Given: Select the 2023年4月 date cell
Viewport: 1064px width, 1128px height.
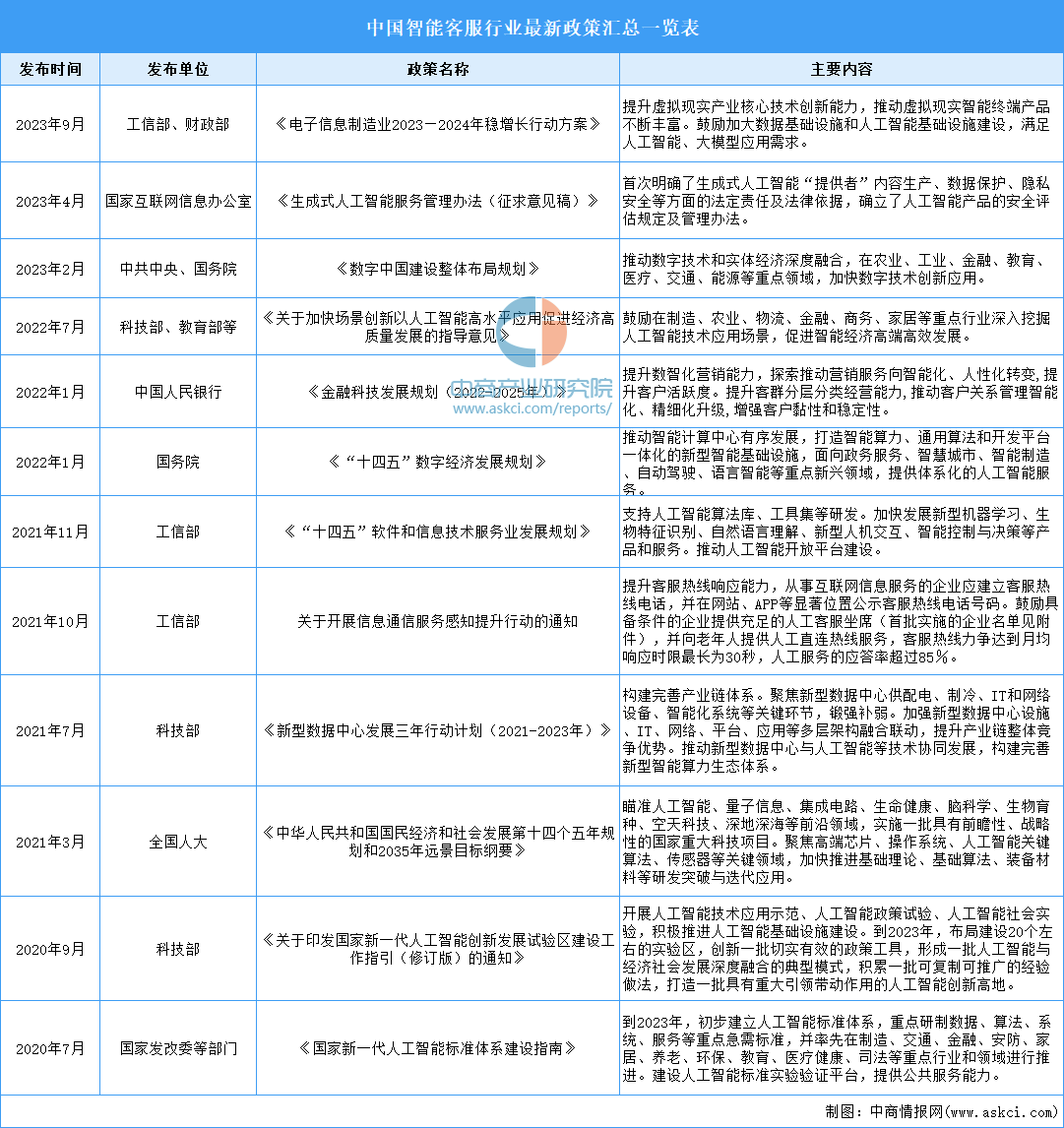Looking at the screenshot, I should (50, 202).
